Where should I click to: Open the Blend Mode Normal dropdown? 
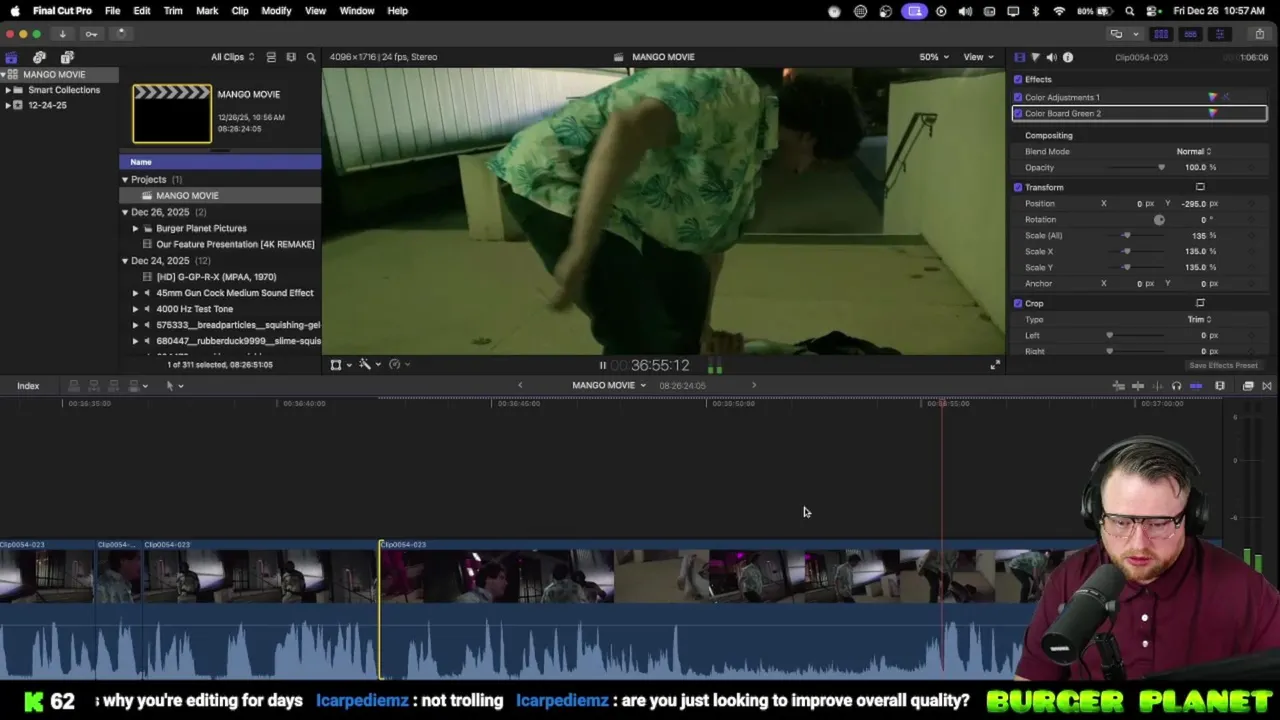(1193, 151)
